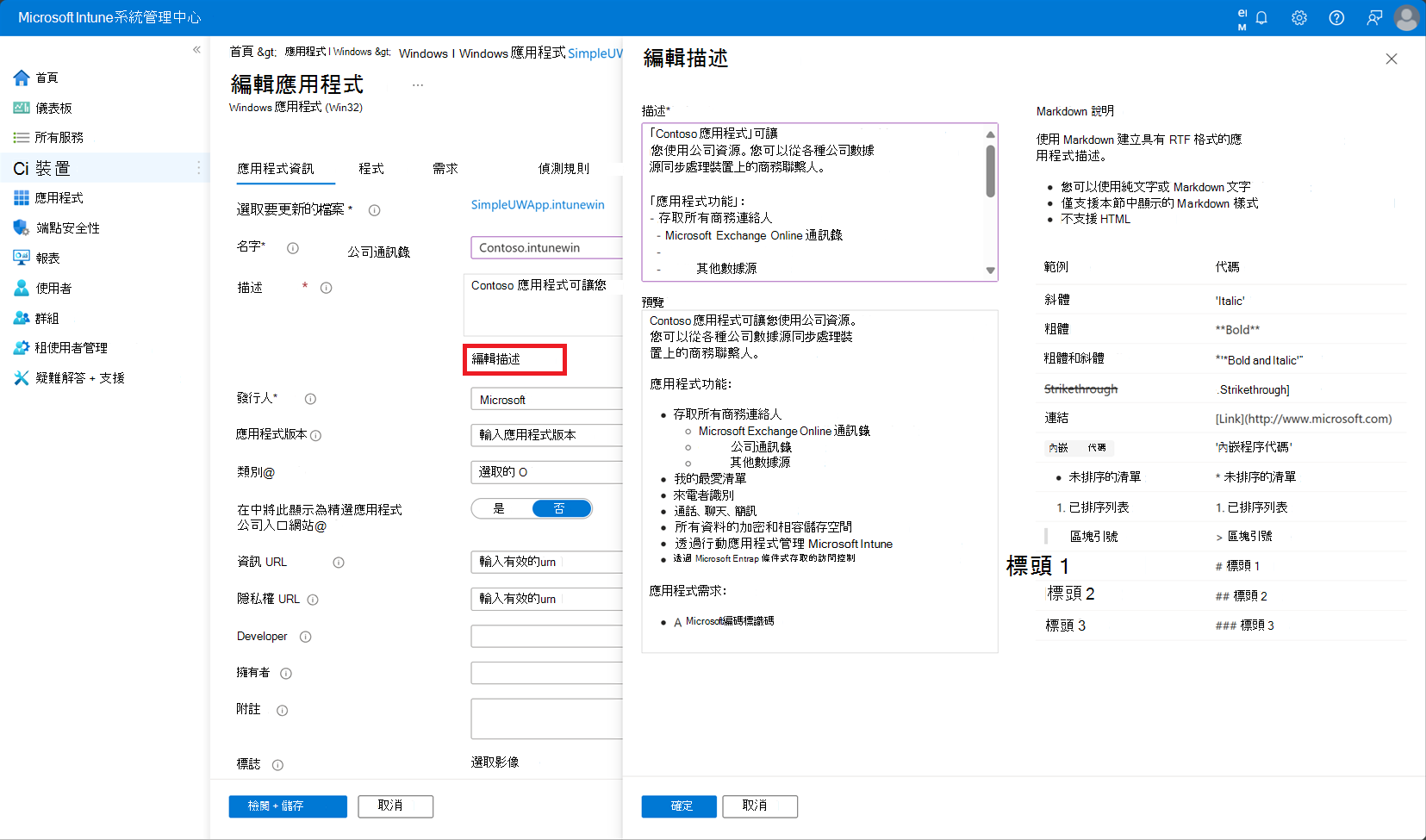Show info for 選取要更新的檔案

(375, 210)
